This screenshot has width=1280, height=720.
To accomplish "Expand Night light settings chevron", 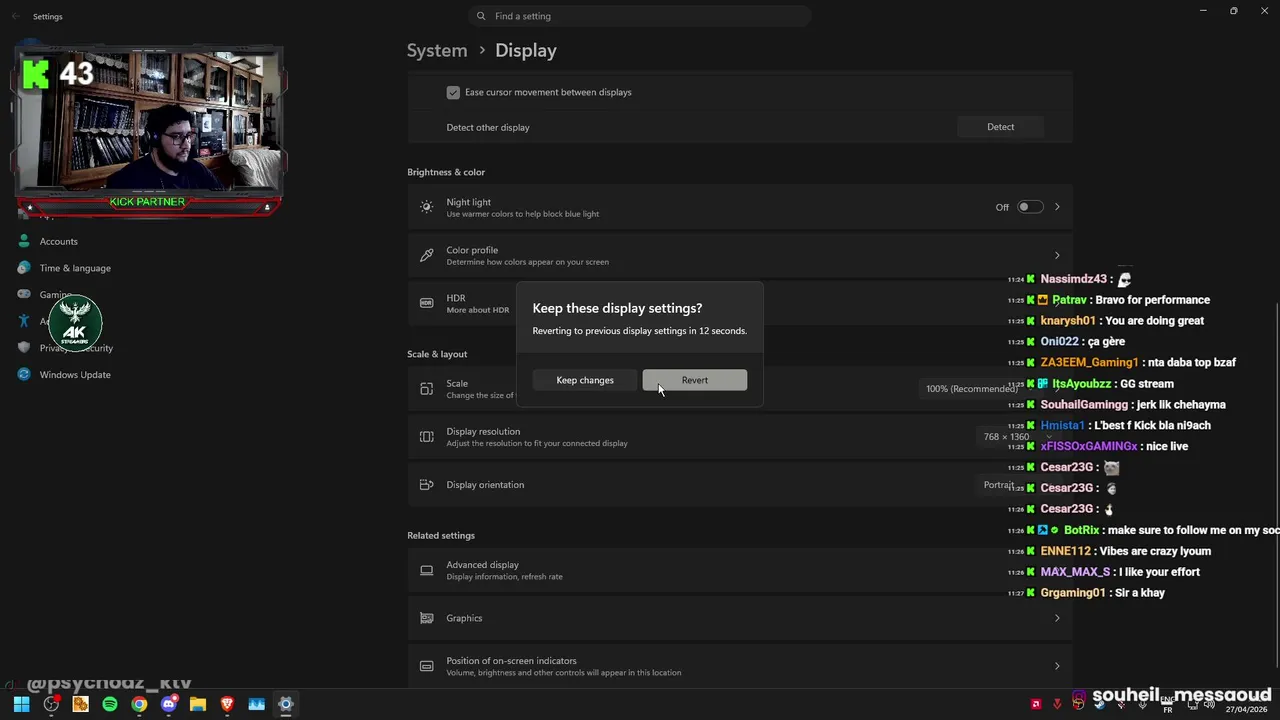I will pyautogui.click(x=1057, y=207).
